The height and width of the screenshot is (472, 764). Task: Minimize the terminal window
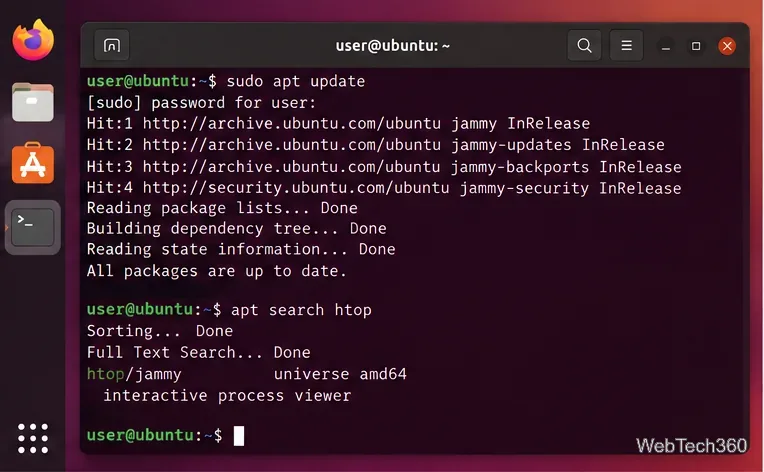pyautogui.click(x=666, y=46)
